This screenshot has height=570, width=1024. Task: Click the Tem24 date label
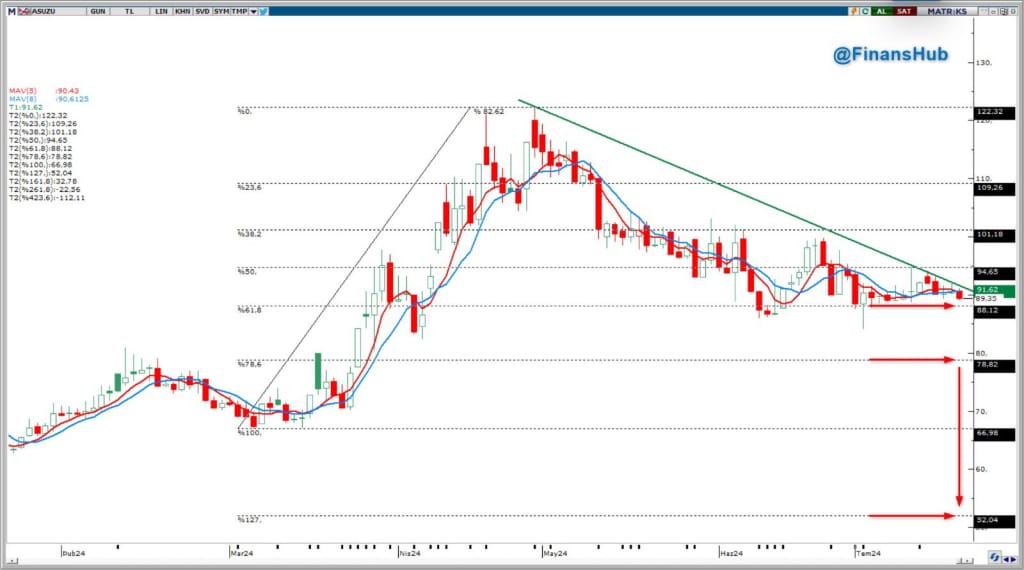[869, 554]
